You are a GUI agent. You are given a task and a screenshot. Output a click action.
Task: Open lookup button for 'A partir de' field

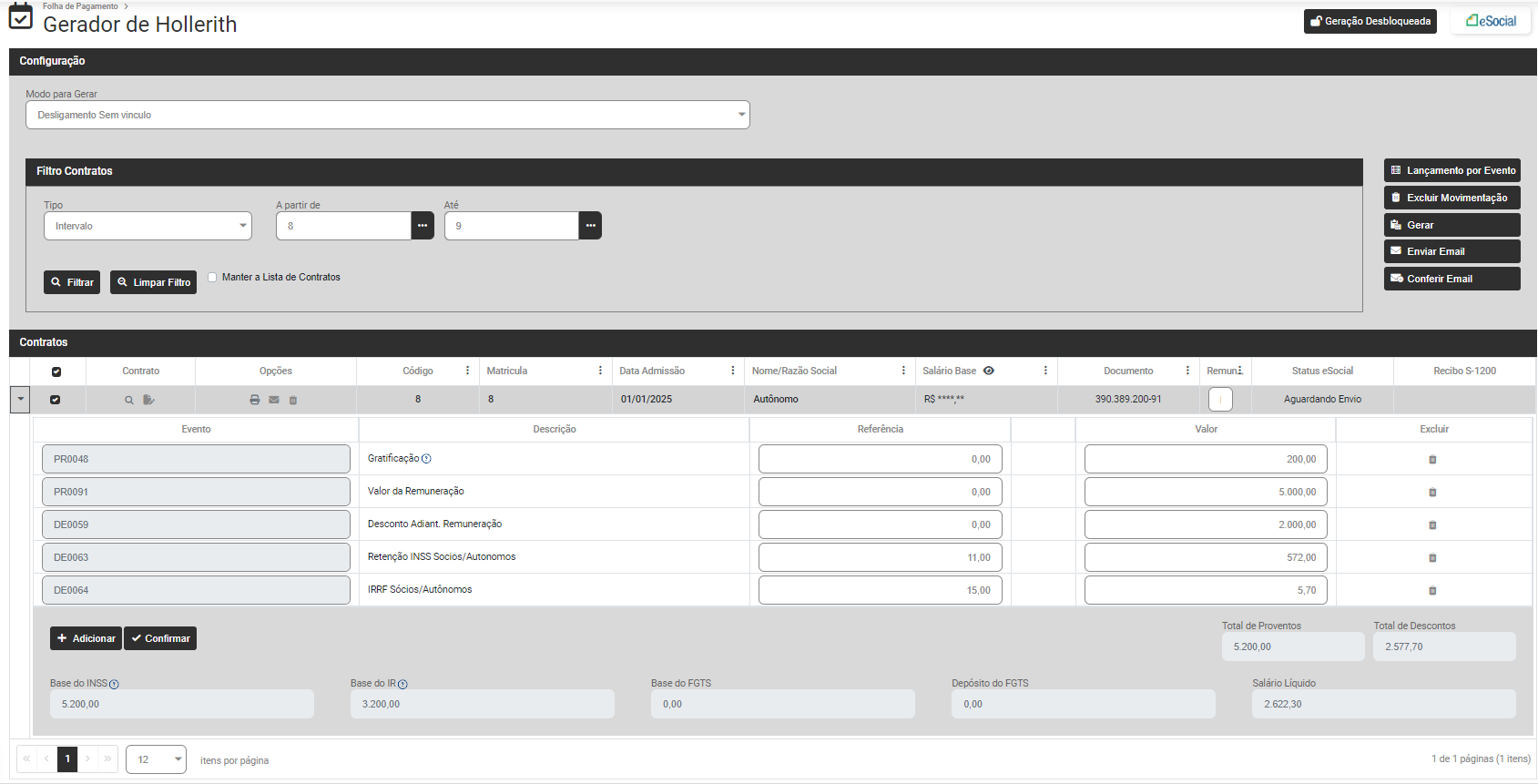click(x=423, y=226)
